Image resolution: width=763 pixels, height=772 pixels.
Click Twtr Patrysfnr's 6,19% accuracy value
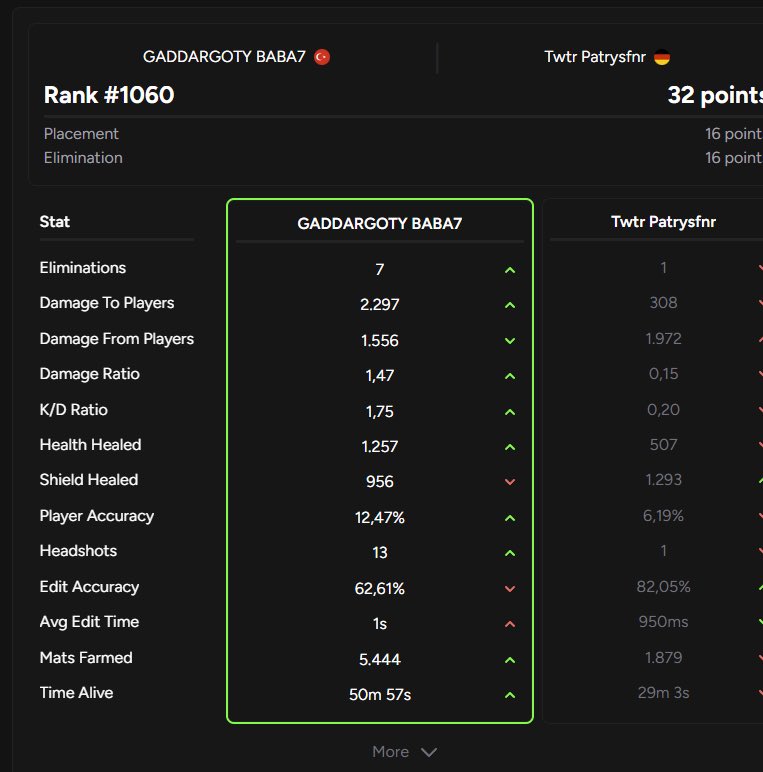[x=663, y=516]
